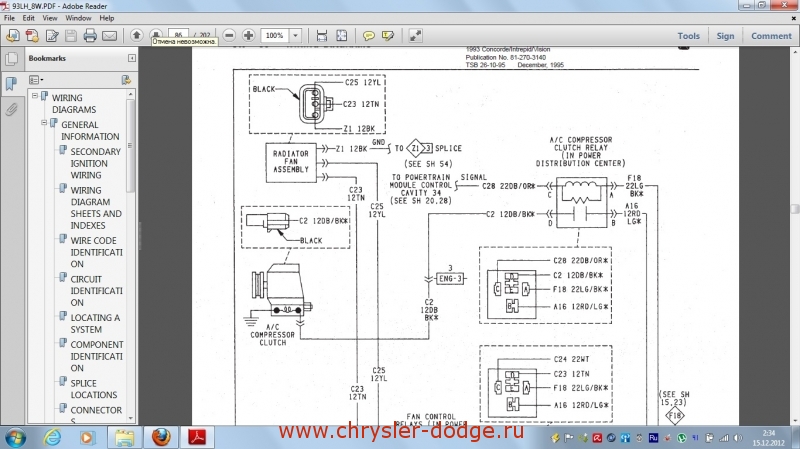Screen dimensions: 800x449
Task: Switch to Firefox in the taskbar
Action: 161,437
